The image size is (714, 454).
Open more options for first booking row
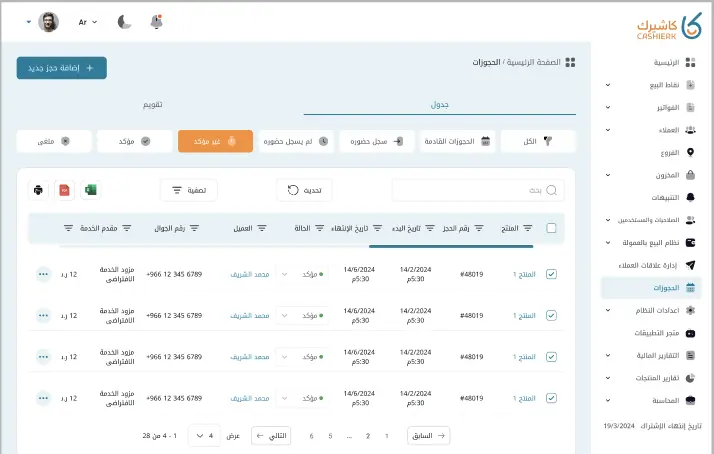[43, 274]
